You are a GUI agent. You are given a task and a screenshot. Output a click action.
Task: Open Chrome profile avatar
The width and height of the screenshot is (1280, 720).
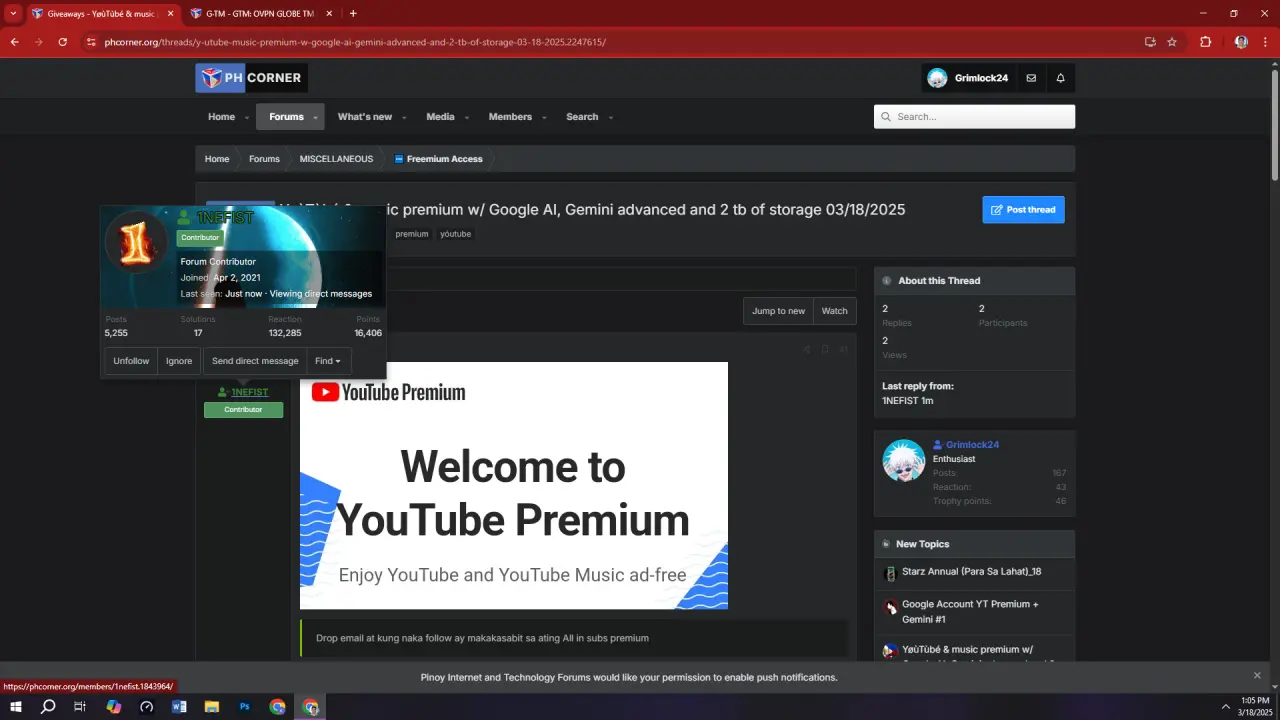[1241, 42]
